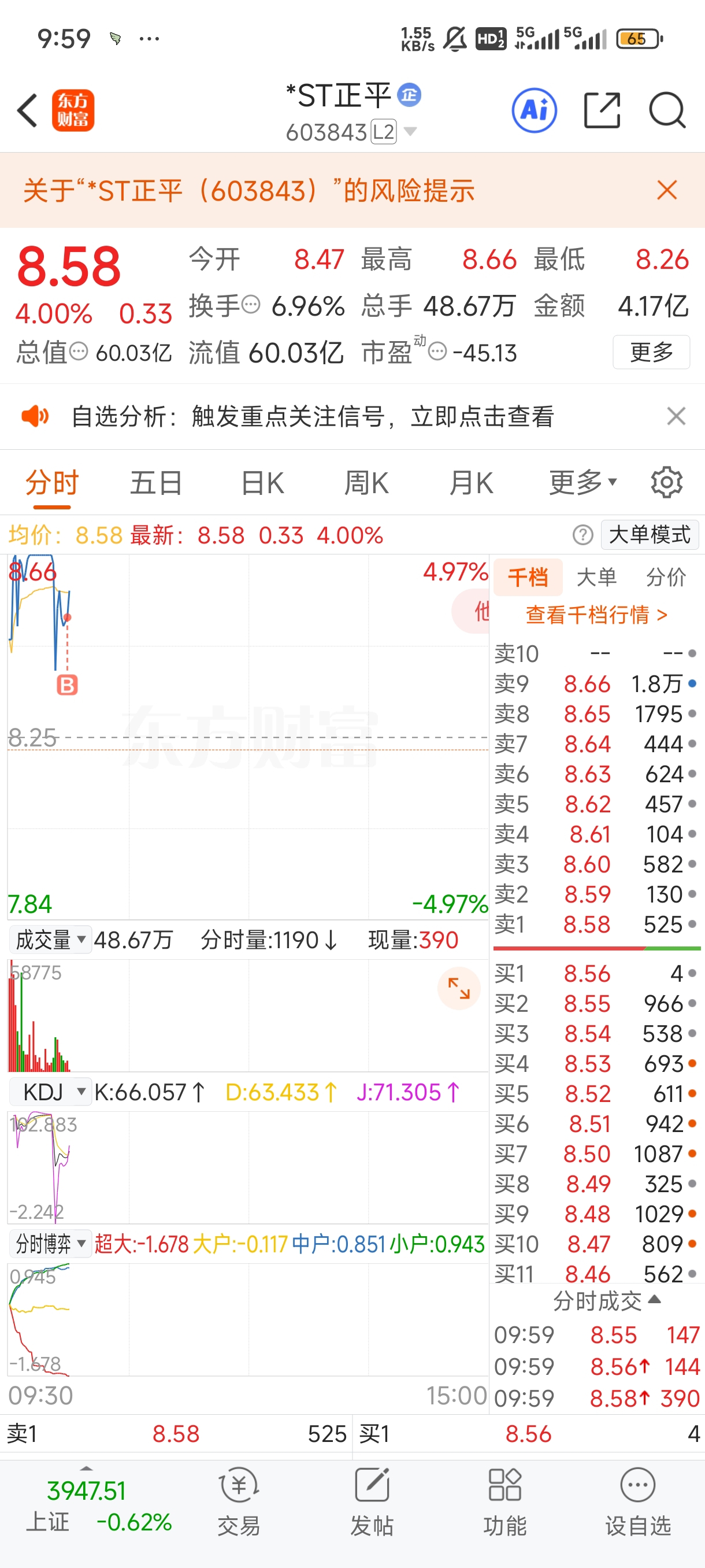Viewport: 705px width, 1568px height.
Task: Tap 卖5 row at 8.62
Action: pyautogui.click(x=596, y=804)
